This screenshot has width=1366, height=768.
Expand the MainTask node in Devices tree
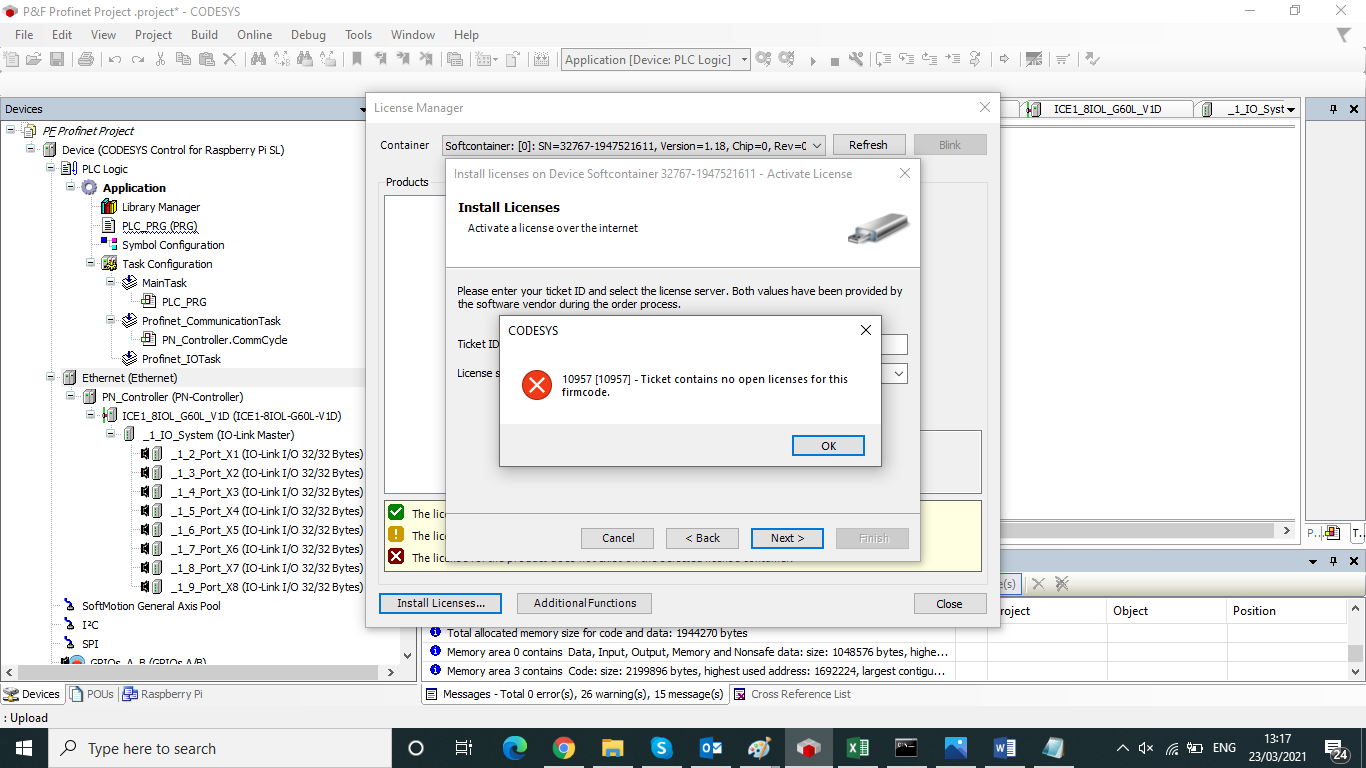point(110,282)
